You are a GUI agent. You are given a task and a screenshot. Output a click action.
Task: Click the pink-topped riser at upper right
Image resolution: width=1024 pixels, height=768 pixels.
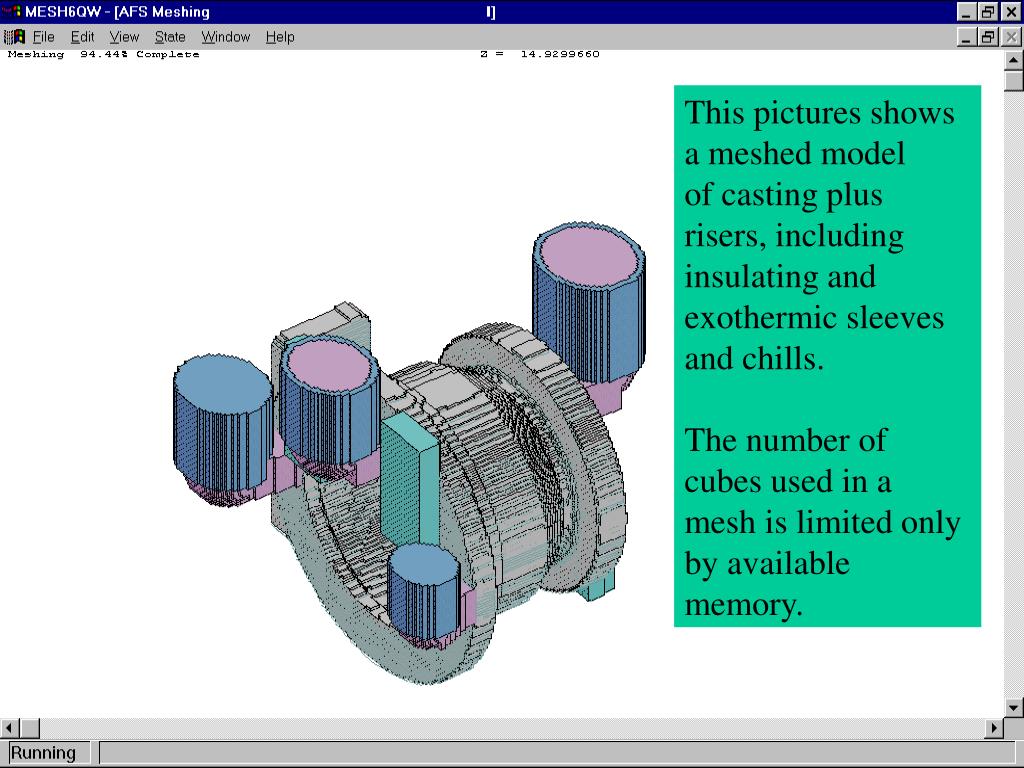[589, 304]
